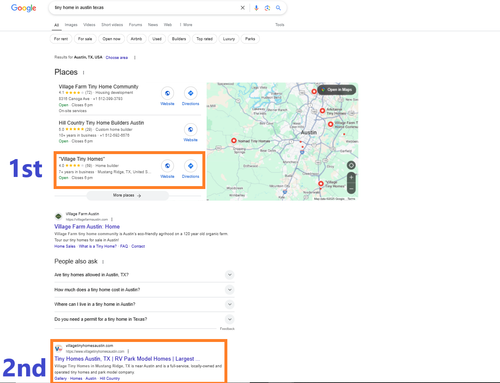Image resolution: width=500 pixels, height=383 pixels.
Task: Click the villagetinyhomesaustin.com site favicon
Action: pyautogui.click(x=58, y=348)
